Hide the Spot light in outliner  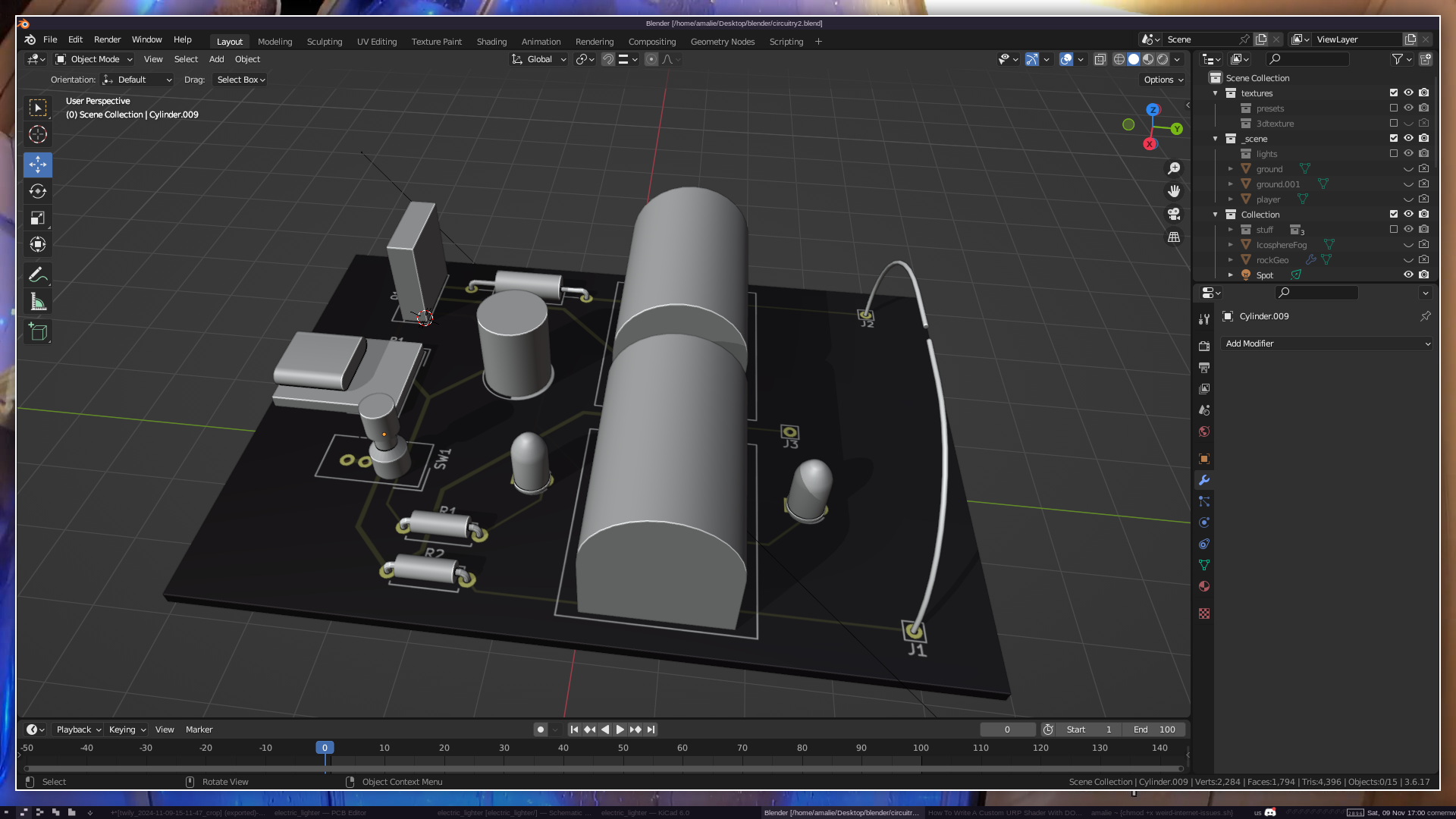click(x=1408, y=275)
